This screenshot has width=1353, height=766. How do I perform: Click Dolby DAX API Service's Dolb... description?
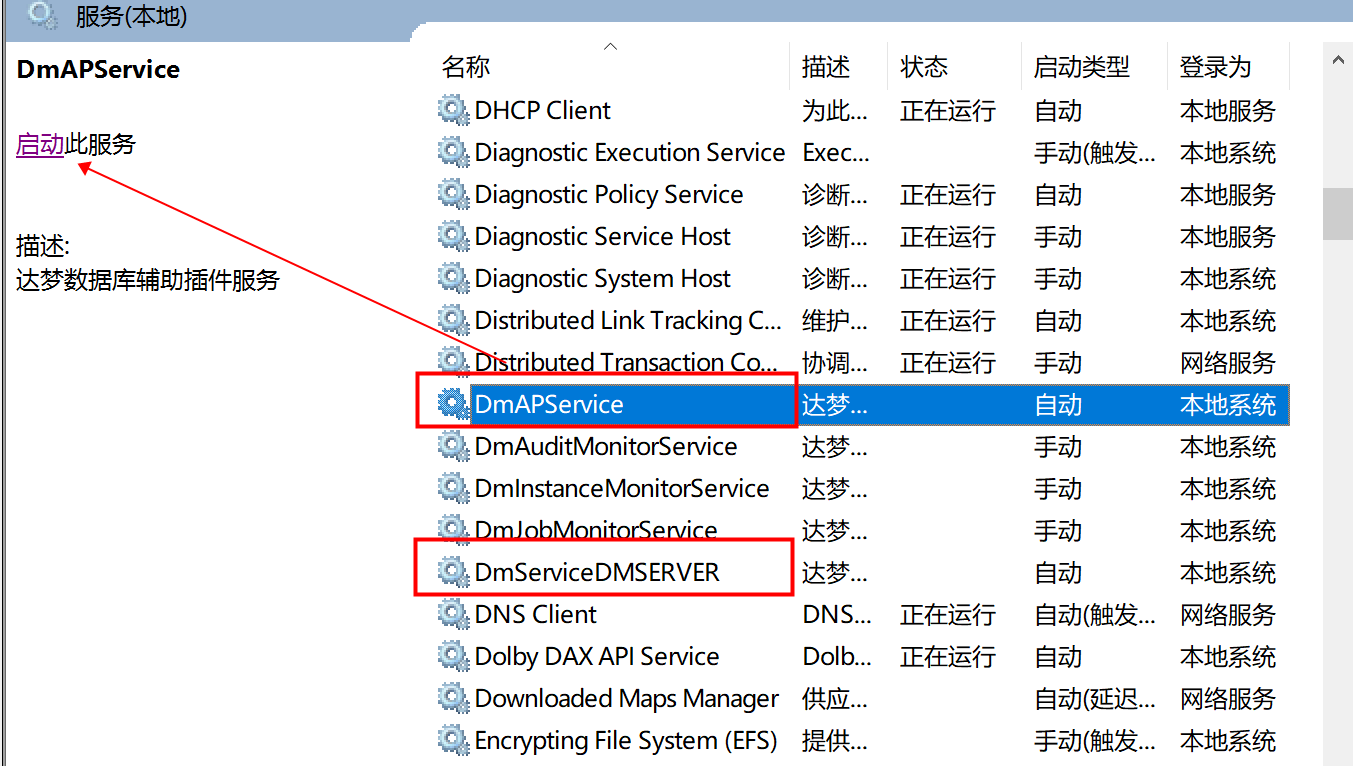[836, 656]
